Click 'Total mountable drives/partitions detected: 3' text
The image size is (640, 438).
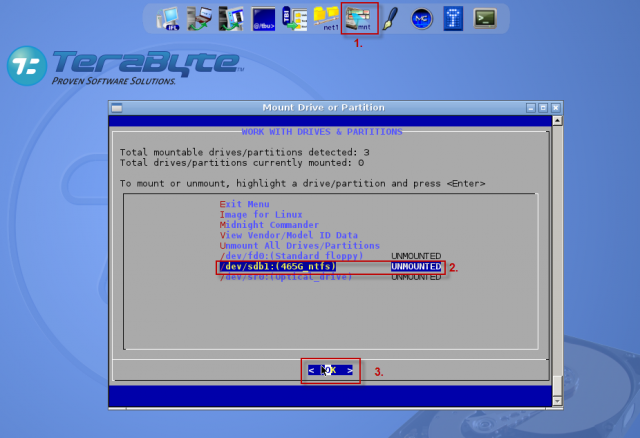pyautogui.click(x=244, y=153)
